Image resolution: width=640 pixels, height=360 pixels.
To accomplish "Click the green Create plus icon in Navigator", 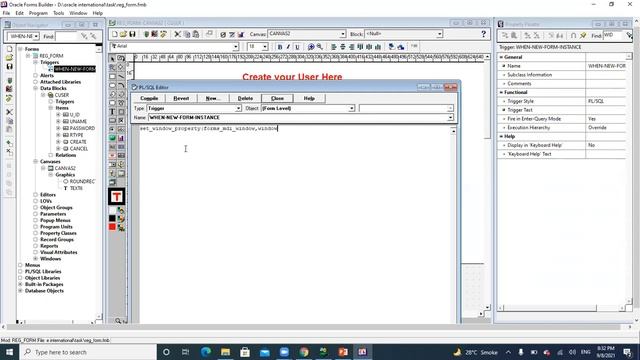I will click(9, 143).
